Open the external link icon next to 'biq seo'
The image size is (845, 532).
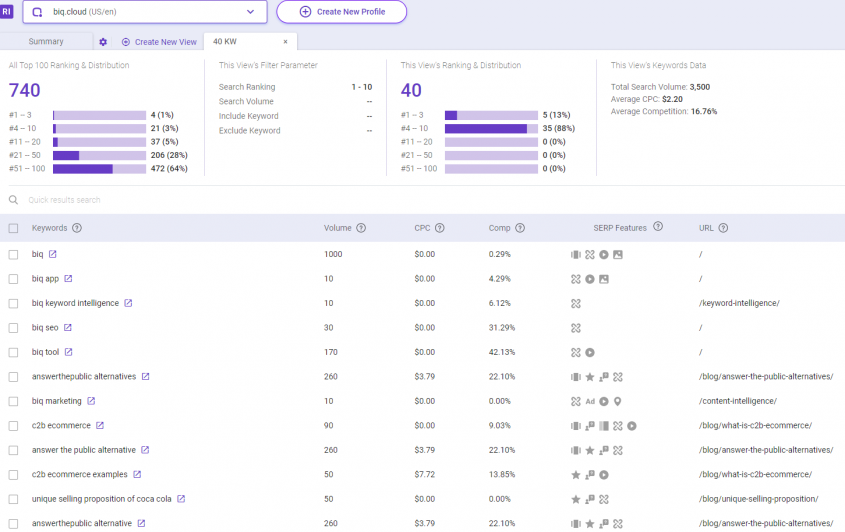67,327
